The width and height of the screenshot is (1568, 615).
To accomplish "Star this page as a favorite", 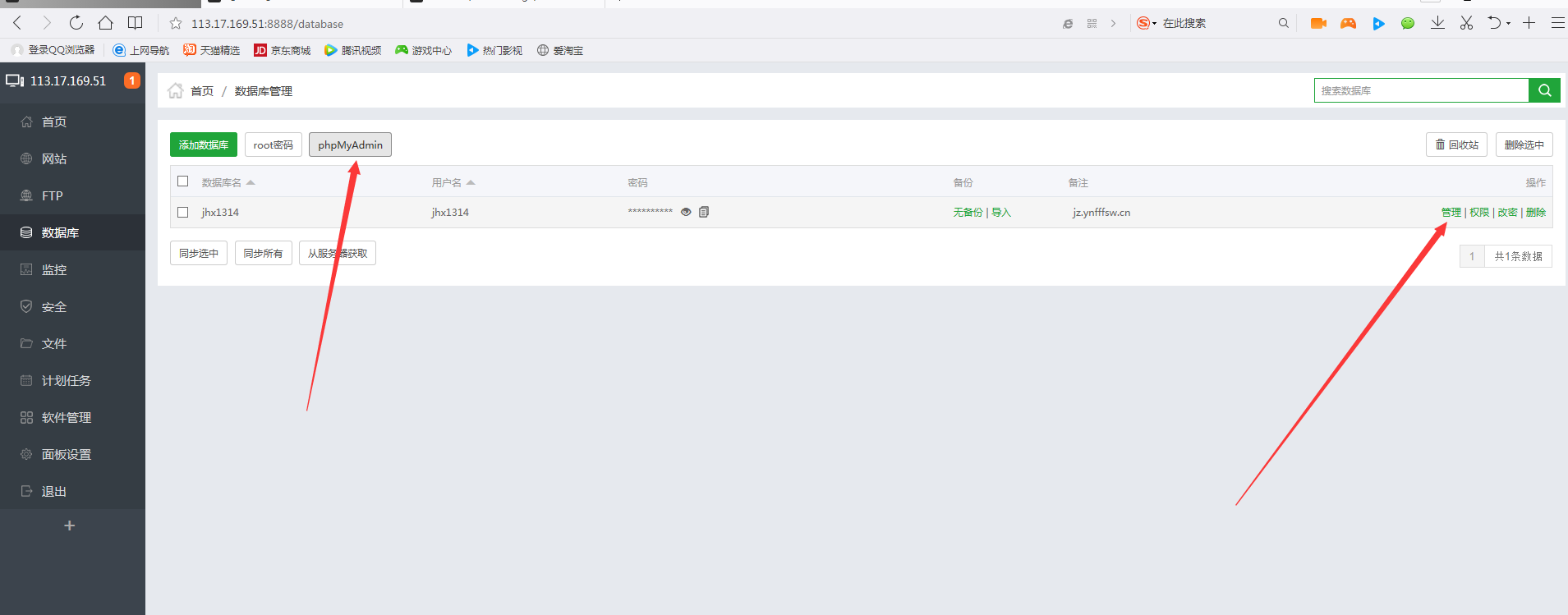I will [176, 23].
